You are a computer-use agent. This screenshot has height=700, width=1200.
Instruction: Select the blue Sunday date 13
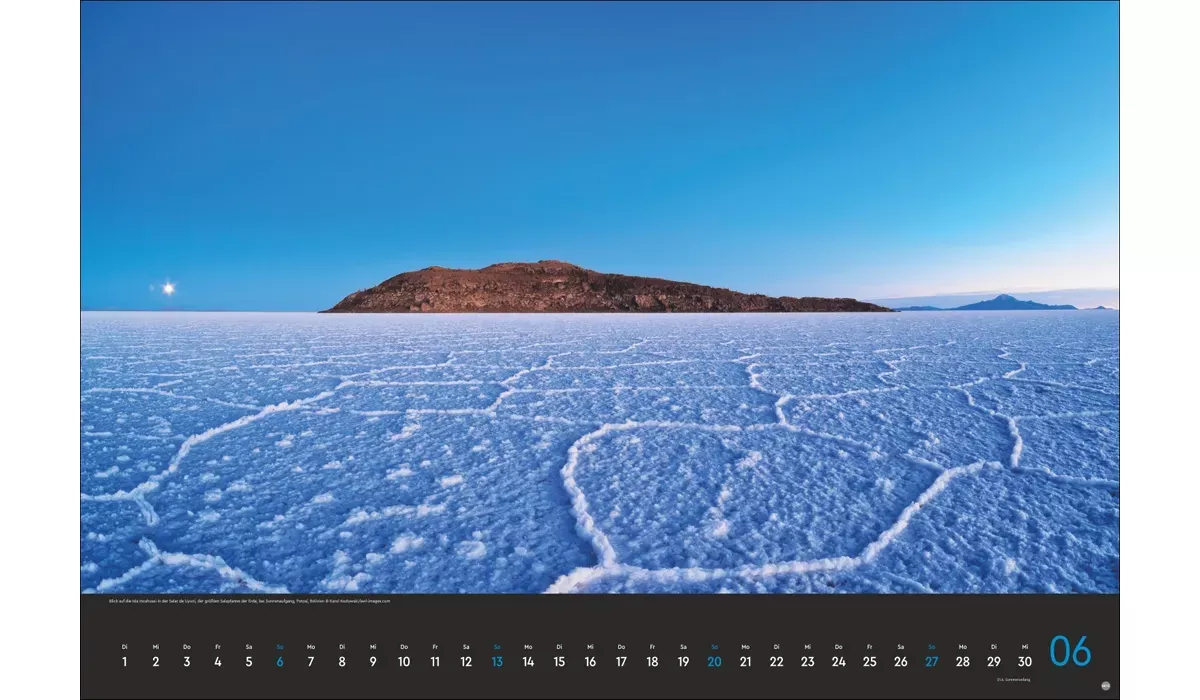pyautogui.click(x=497, y=662)
